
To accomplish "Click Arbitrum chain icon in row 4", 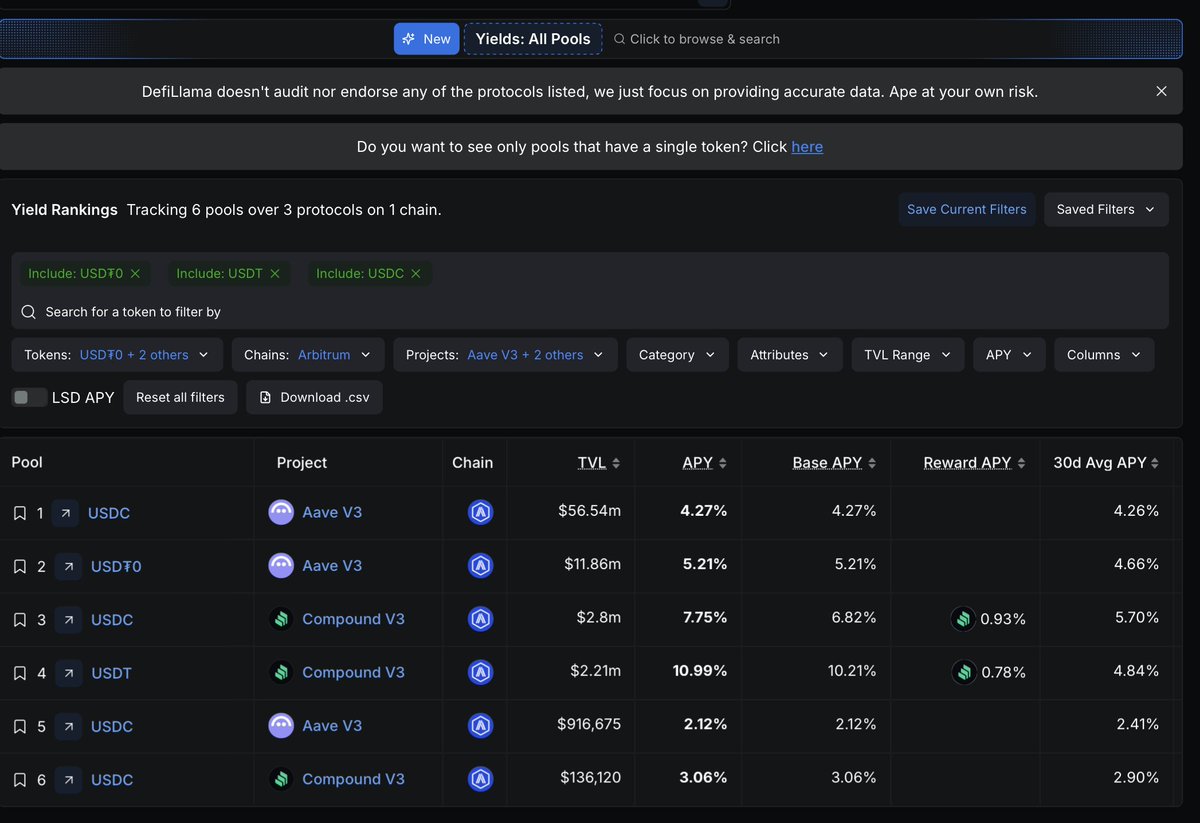I will (x=481, y=672).
